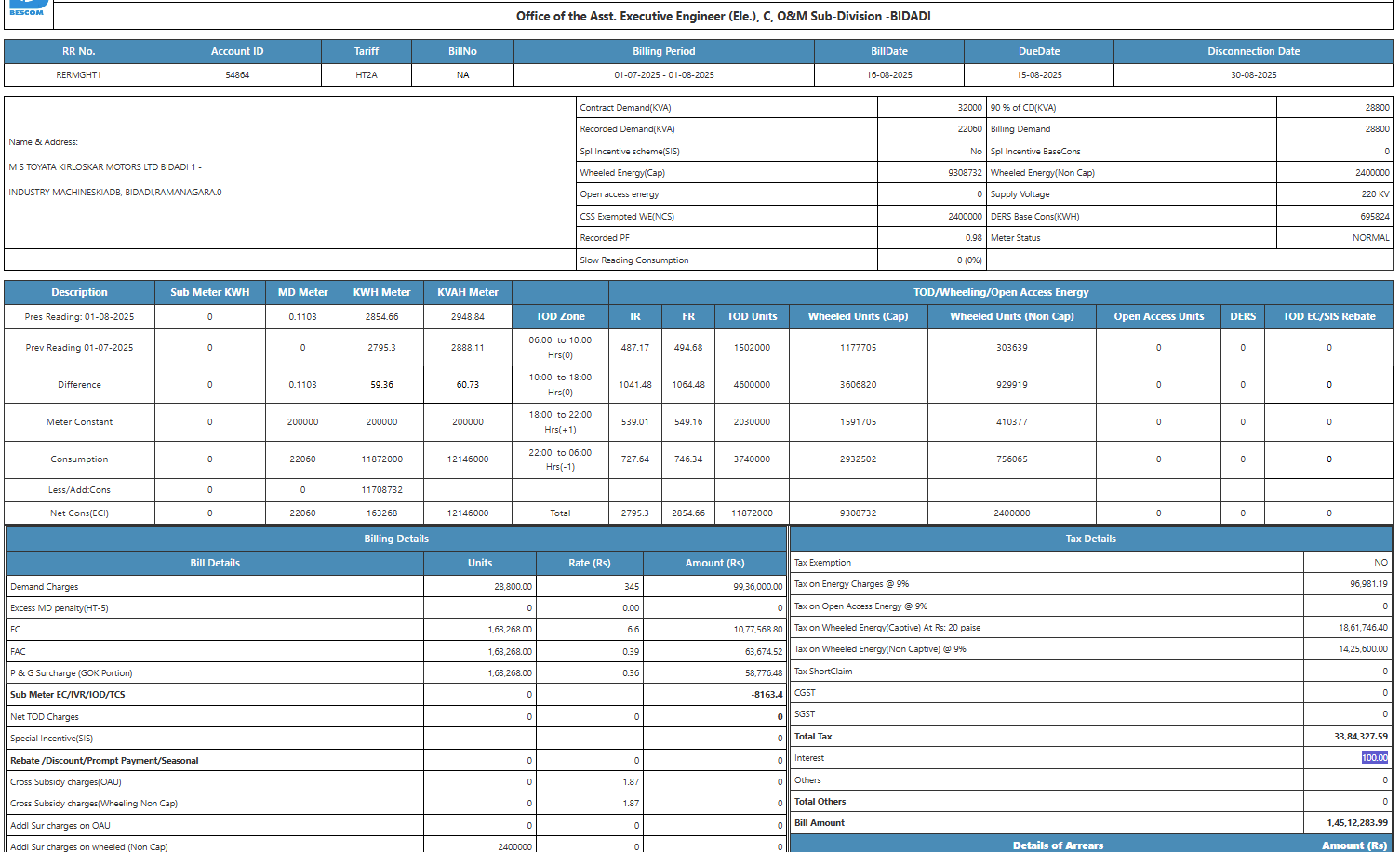Click the Account ID value 54864
This screenshot has height=852, width=1400.
[237, 75]
